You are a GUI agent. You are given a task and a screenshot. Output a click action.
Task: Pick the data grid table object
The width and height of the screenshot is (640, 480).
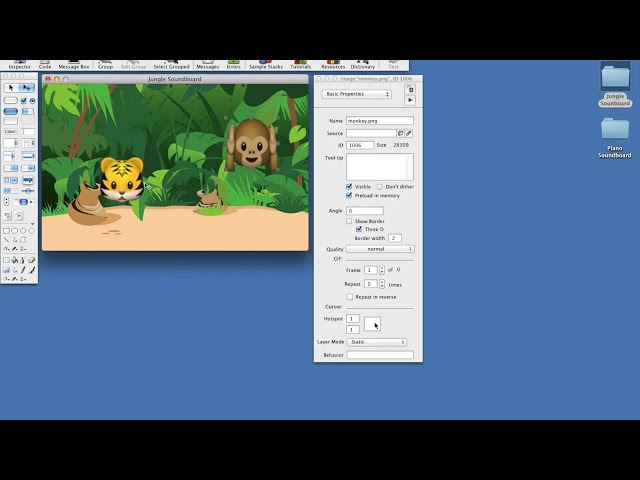[x=28, y=143]
